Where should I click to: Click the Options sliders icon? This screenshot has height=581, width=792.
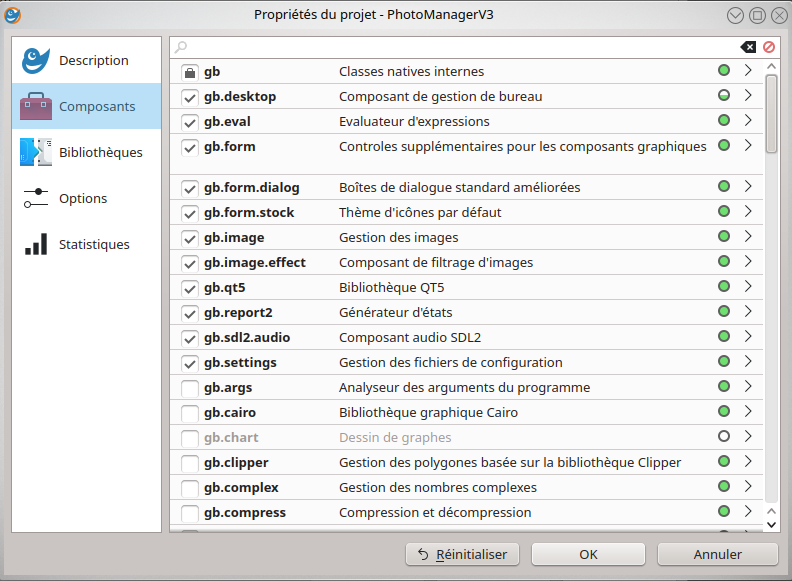pyautogui.click(x=35, y=198)
